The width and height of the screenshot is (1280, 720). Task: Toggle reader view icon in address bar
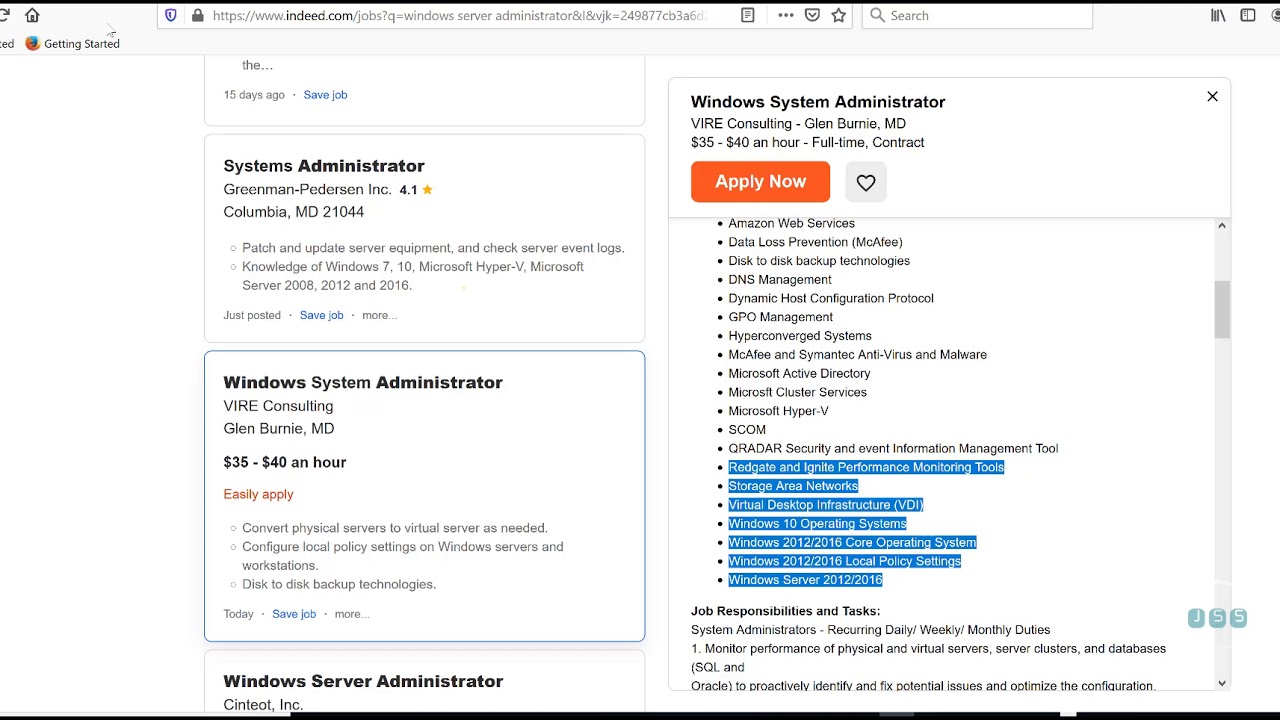(747, 15)
